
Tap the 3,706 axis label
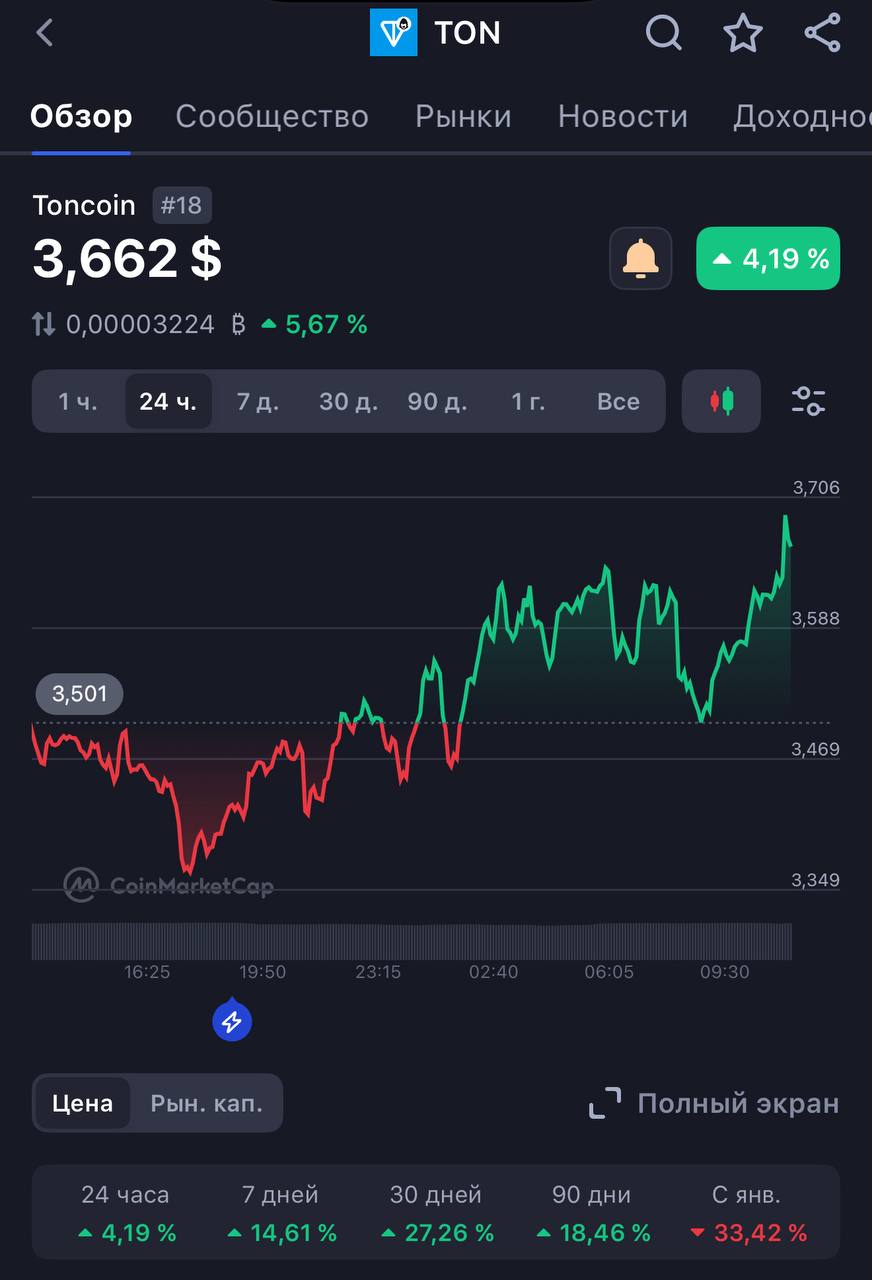(816, 488)
